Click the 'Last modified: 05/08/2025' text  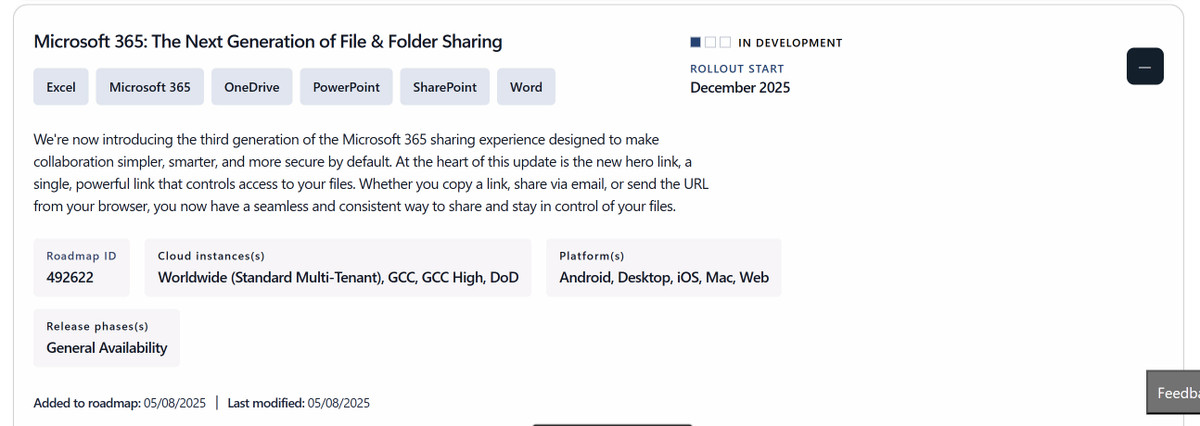tap(299, 403)
